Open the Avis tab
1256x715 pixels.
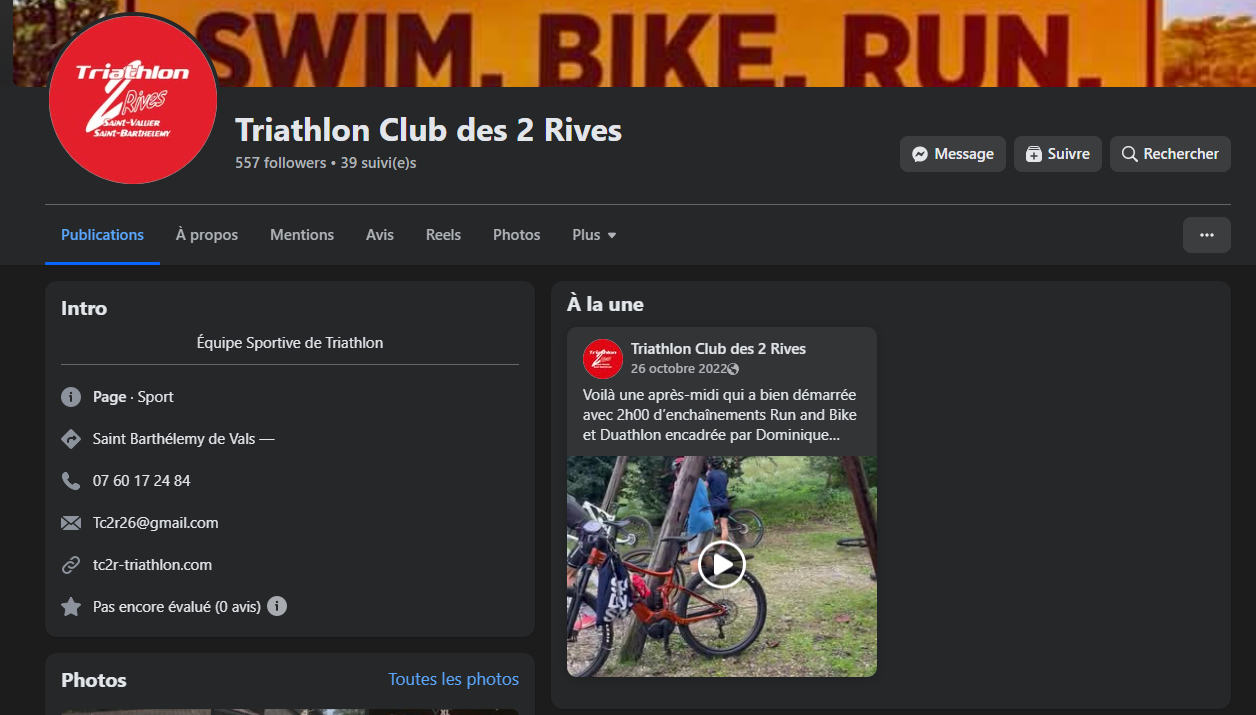pyautogui.click(x=380, y=235)
